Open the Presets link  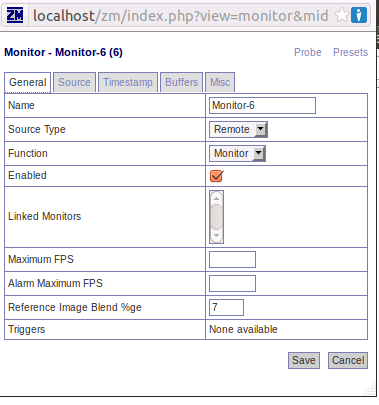[351, 52]
